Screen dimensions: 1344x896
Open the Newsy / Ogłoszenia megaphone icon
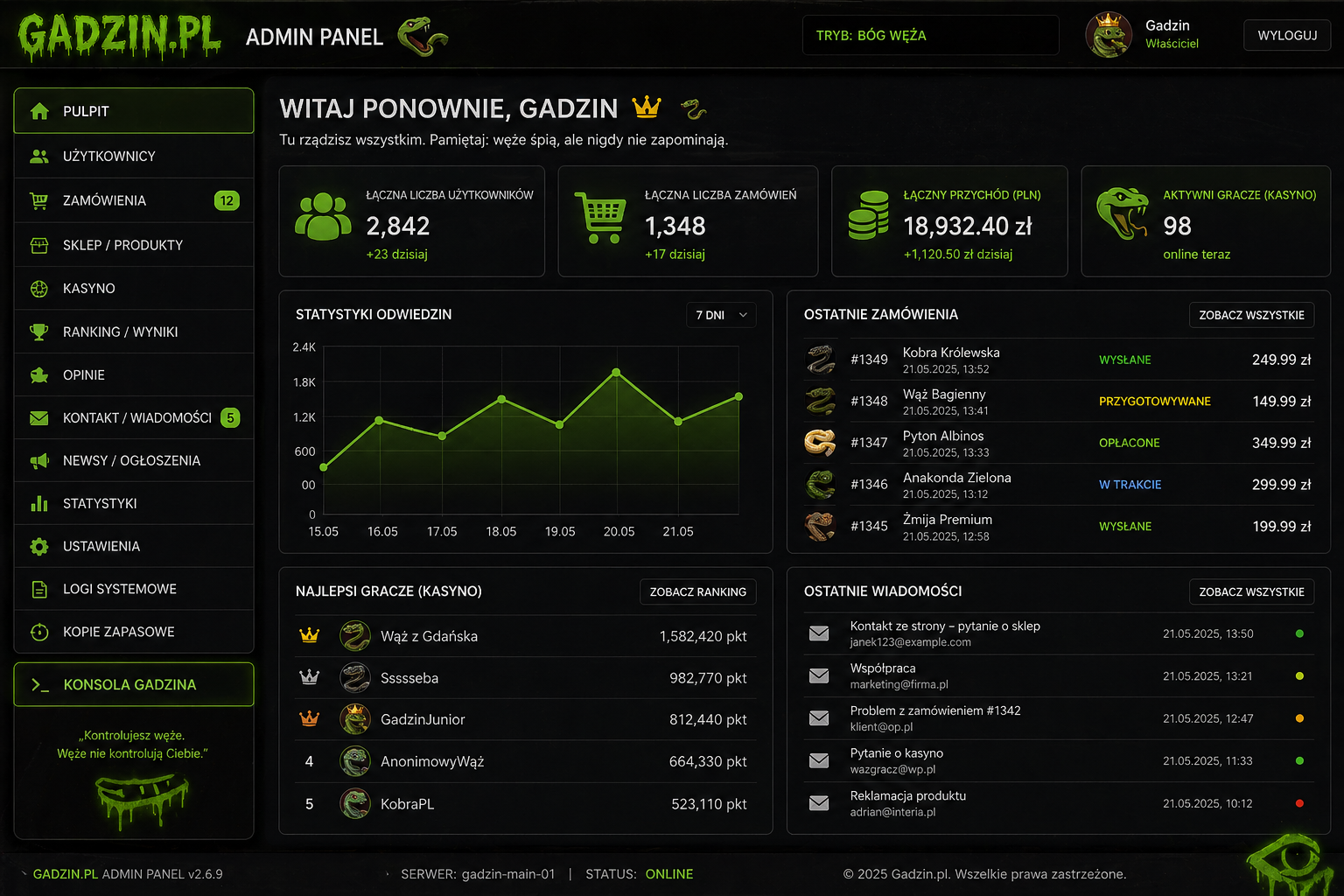(x=38, y=460)
